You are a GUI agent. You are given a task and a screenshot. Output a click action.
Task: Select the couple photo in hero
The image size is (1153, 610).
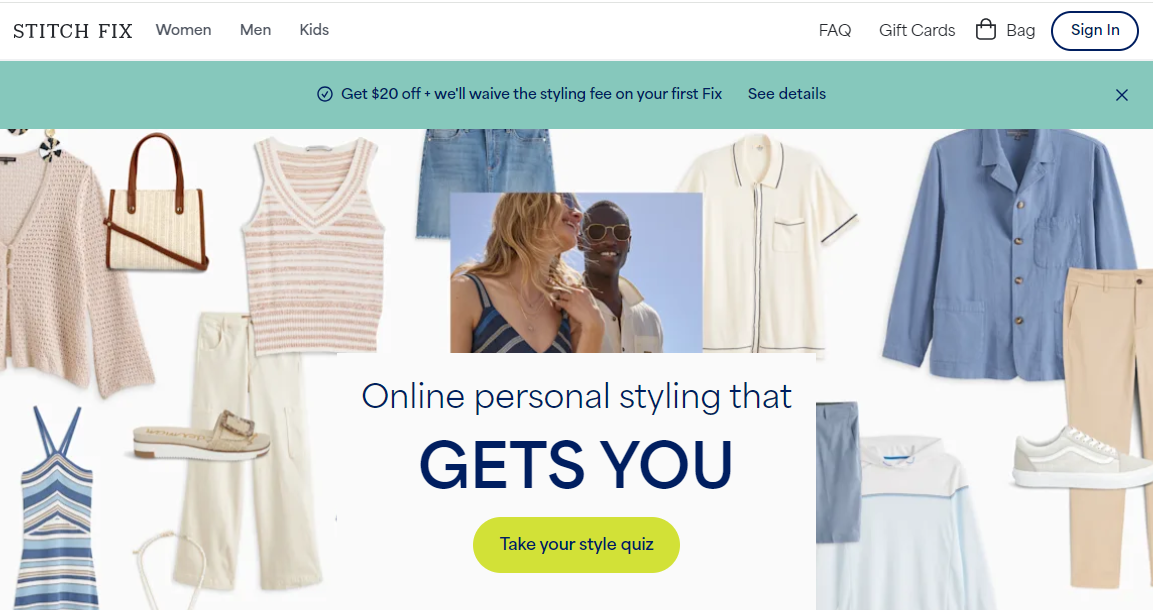point(576,273)
